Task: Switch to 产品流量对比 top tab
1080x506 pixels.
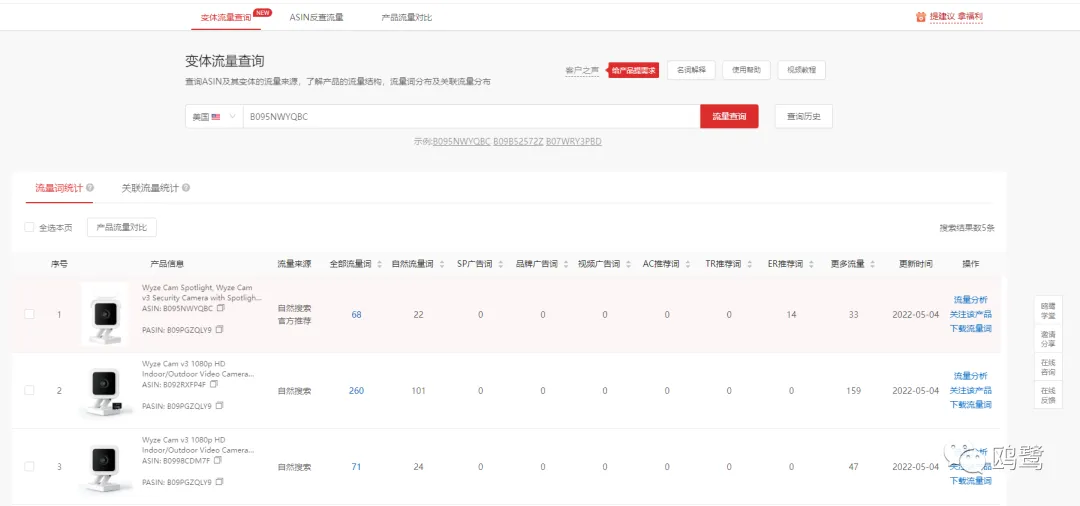Action: (406, 17)
